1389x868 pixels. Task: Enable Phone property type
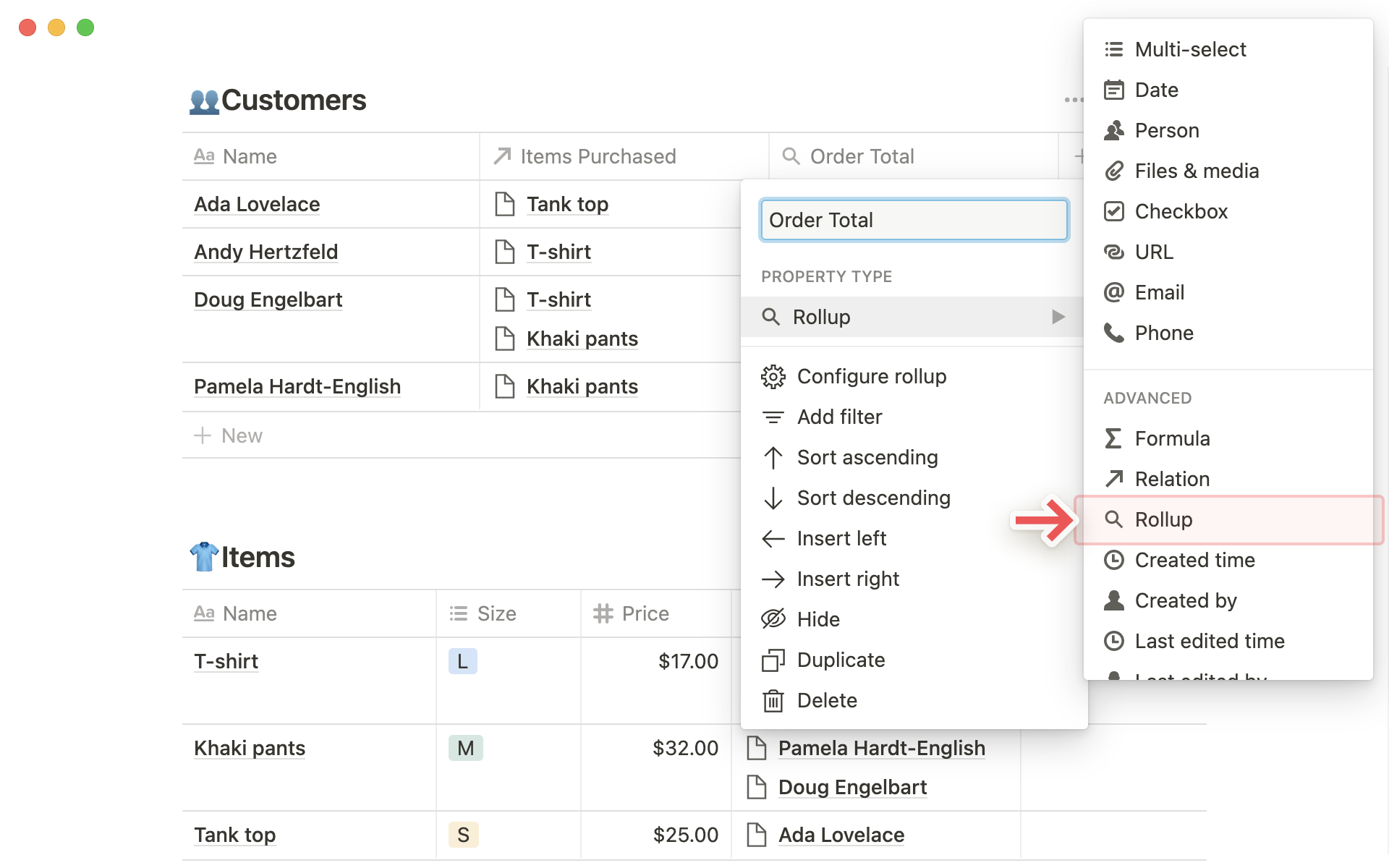coord(1163,332)
